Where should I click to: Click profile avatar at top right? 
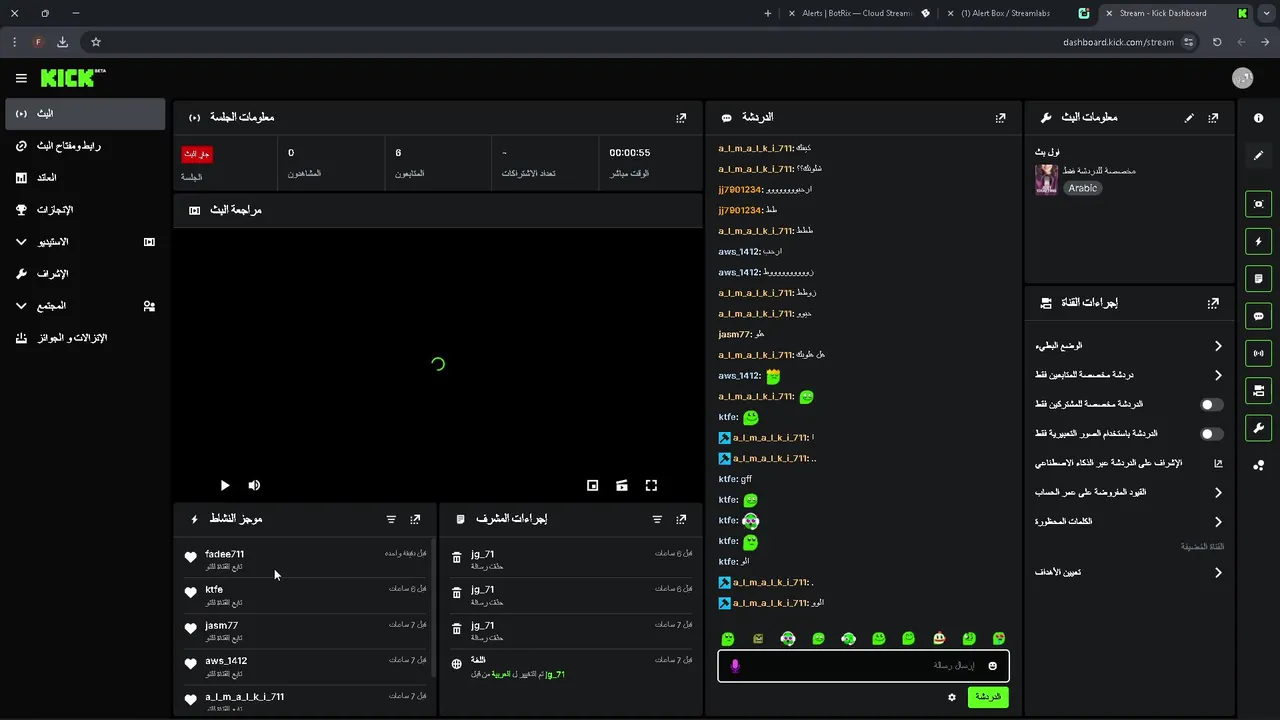tap(1242, 78)
